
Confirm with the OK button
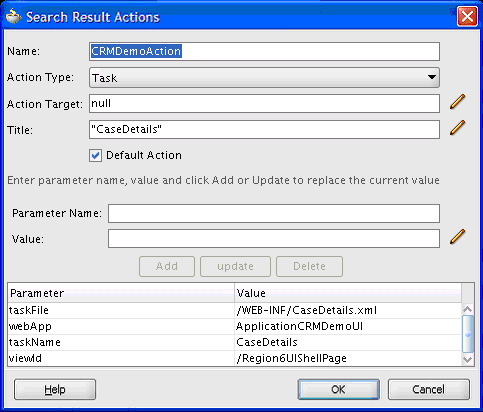(x=338, y=389)
